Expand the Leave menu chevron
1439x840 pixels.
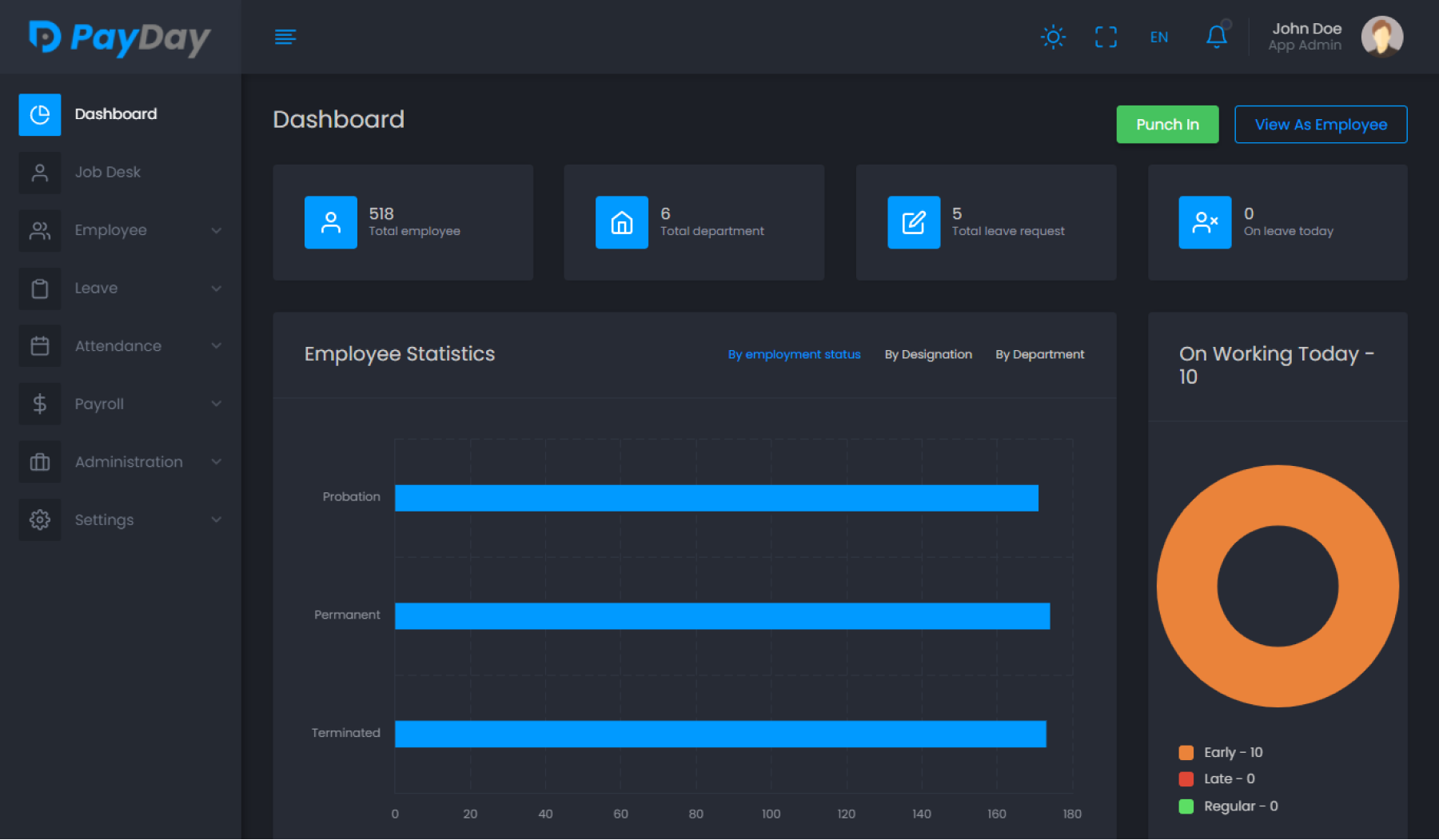click(216, 289)
